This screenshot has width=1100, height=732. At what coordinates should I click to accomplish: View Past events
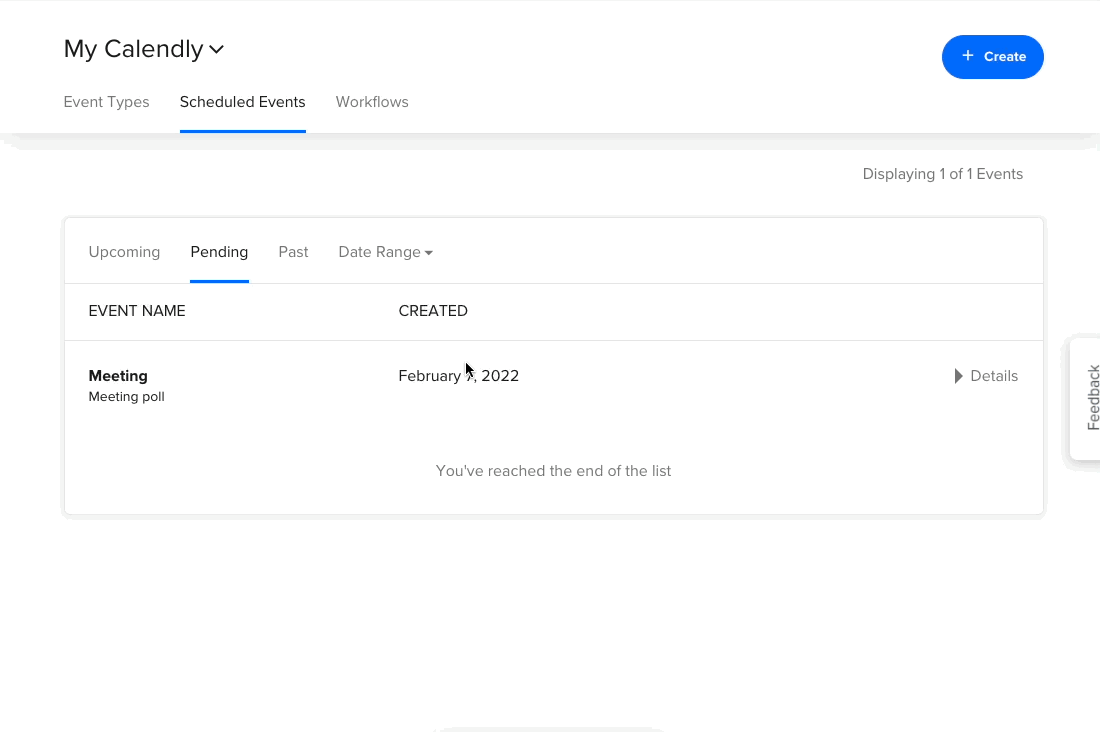(293, 252)
